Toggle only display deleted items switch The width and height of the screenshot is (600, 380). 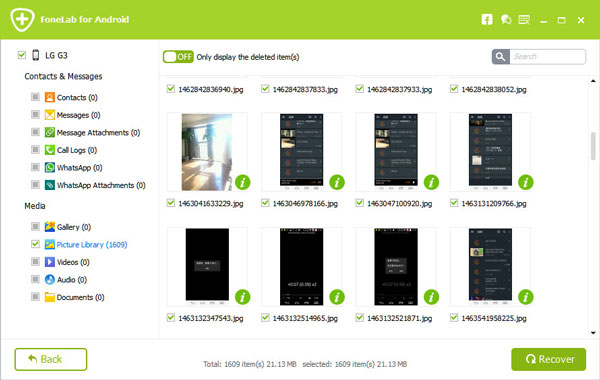point(178,57)
